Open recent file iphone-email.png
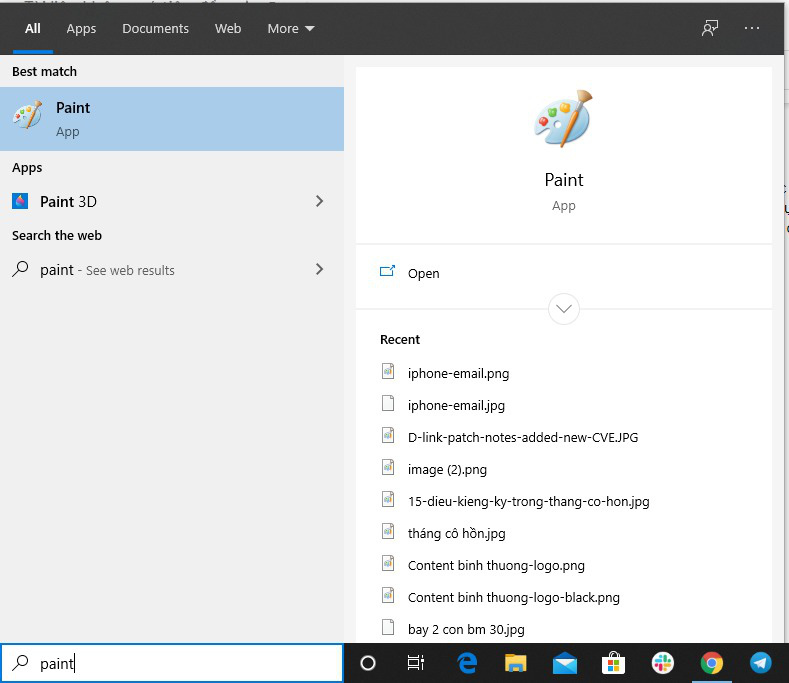The image size is (789, 683). (458, 373)
